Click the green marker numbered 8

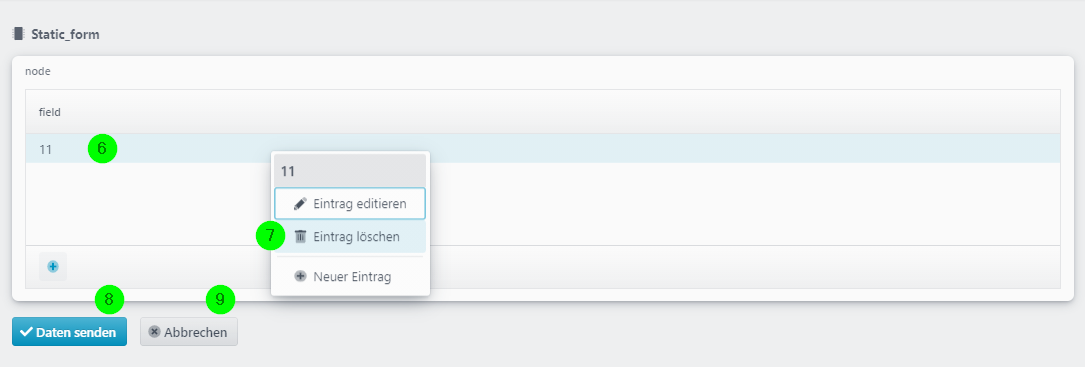point(109,300)
